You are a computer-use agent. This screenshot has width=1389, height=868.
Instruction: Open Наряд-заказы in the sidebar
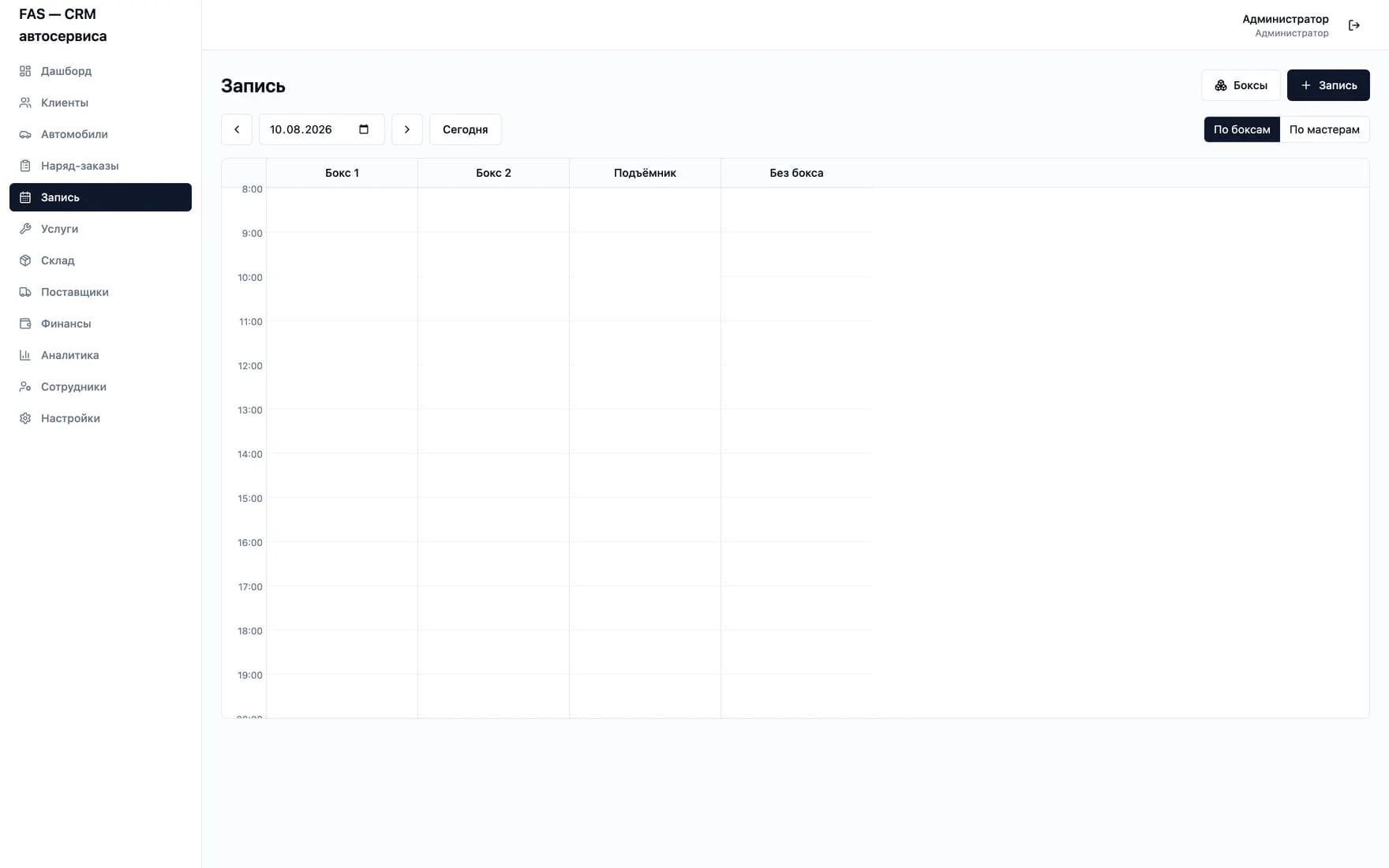pos(100,166)
